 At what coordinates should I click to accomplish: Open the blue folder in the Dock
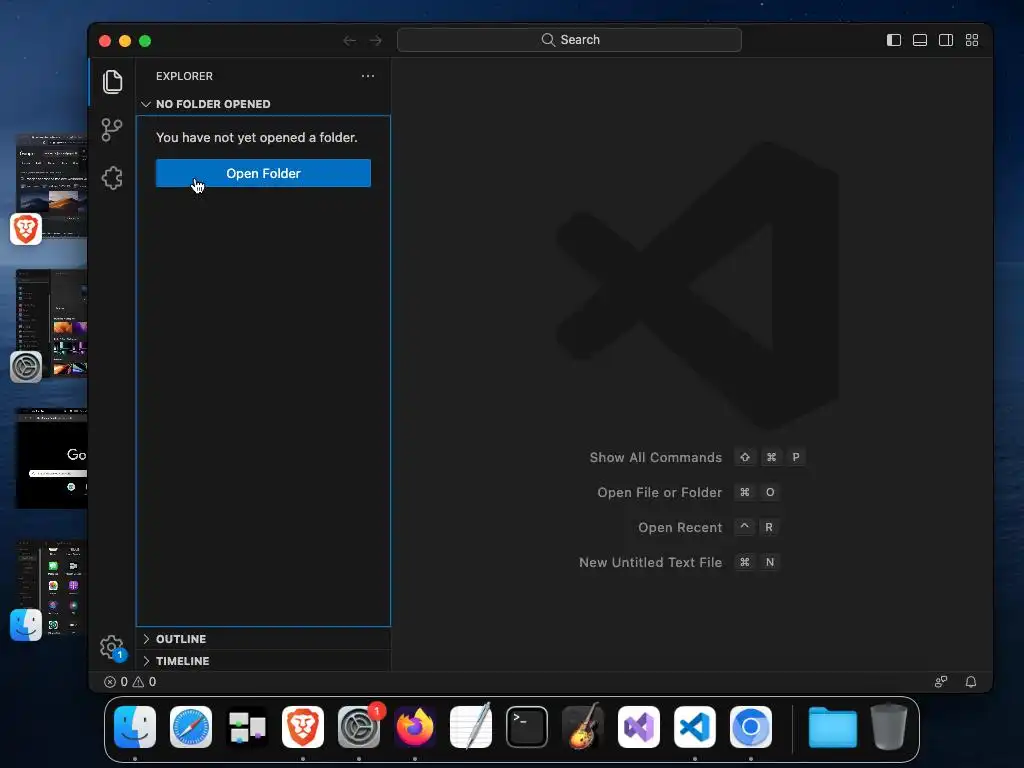pyautogui.click(x=833, y=727)
